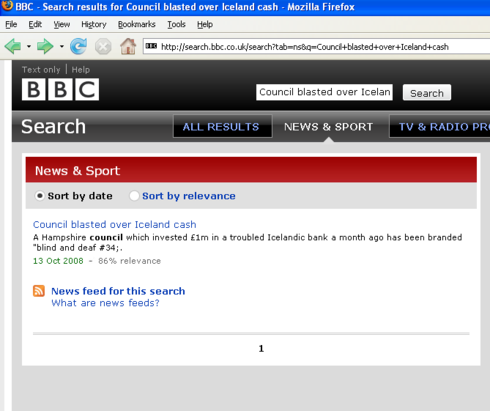Open the Help menu in the menu bar

(x=205, y=24)
